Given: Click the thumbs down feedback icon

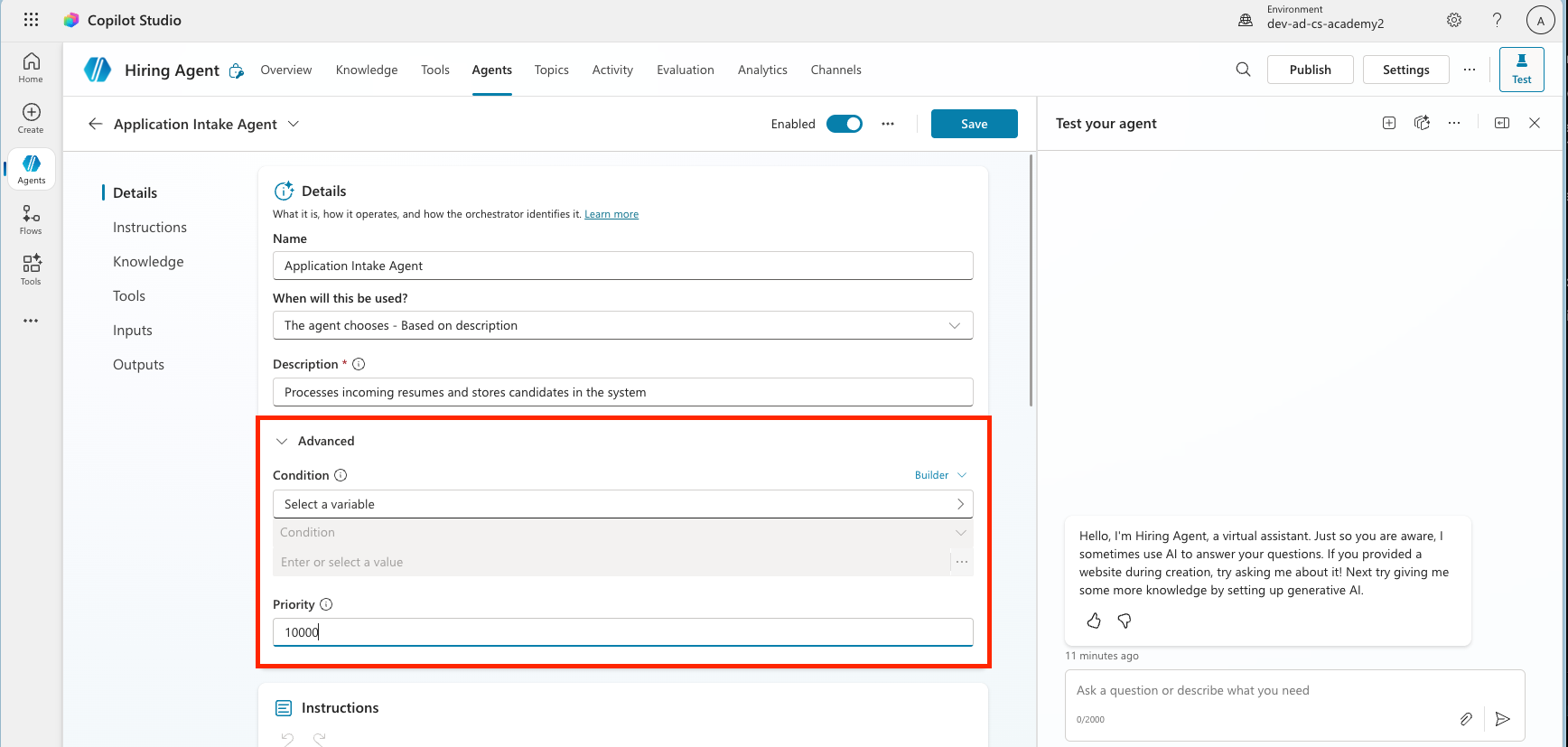Looking at the screenshot, I should [1125, 621].
